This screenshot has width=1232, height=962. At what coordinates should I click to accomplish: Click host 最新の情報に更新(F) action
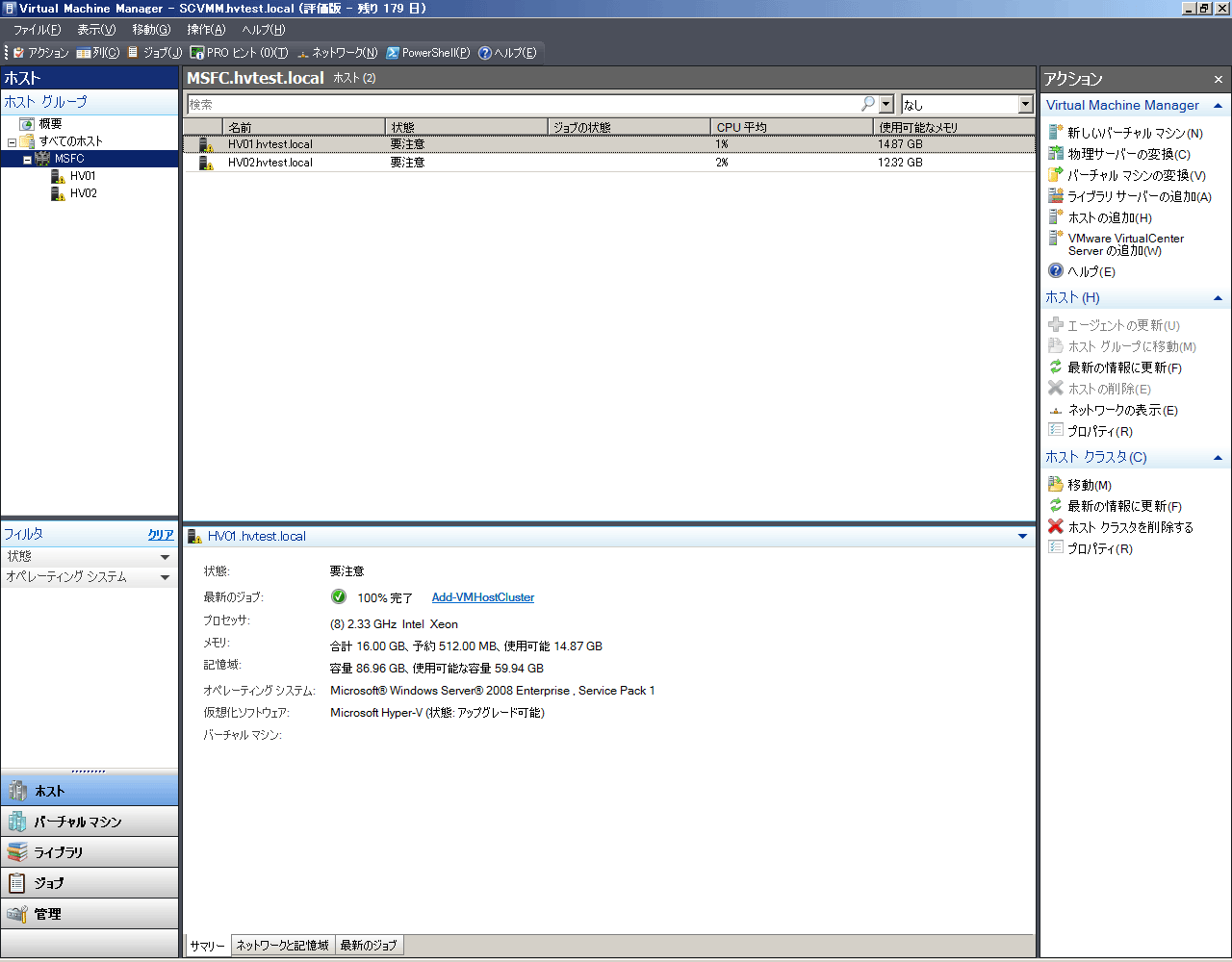tap(1115, 367)
